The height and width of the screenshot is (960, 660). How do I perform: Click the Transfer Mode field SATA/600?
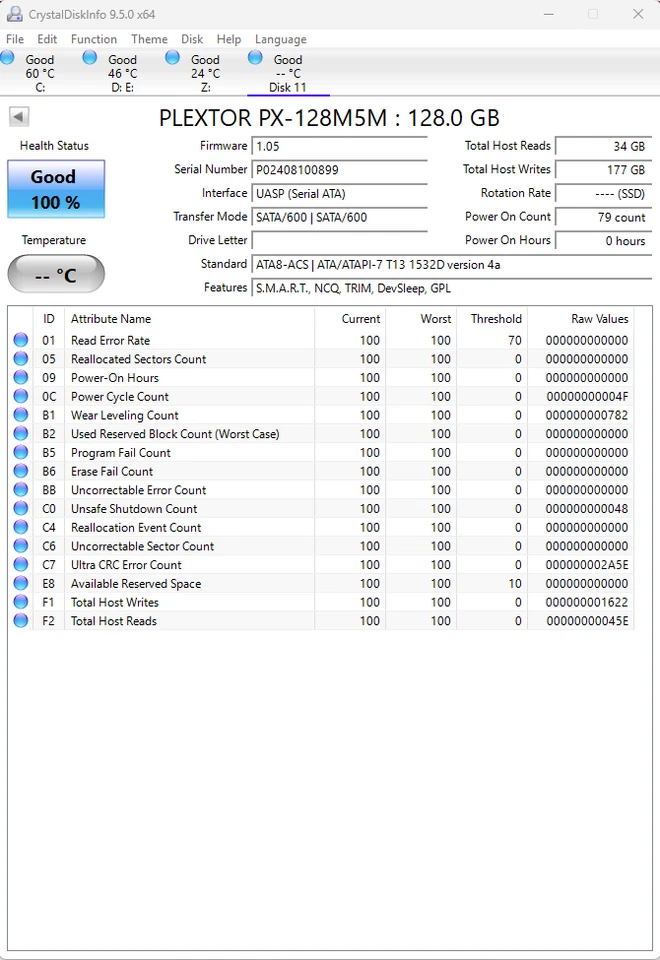pos(339,217)
